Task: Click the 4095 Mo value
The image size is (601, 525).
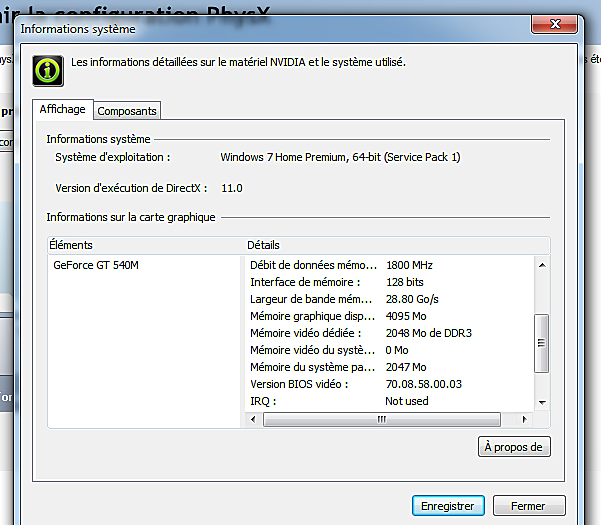Action: pyautogui.click(x=406, y=316)
